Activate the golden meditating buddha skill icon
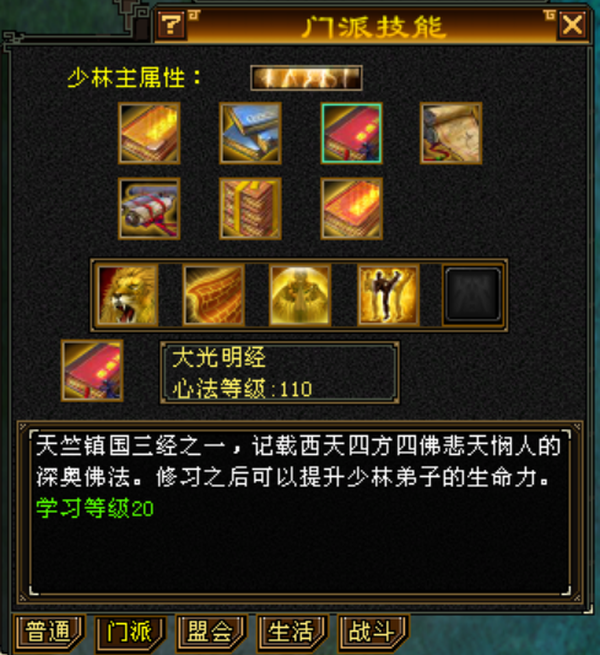Image resolution: width=600 pixels, height=655 pixels. pos(300,295)
